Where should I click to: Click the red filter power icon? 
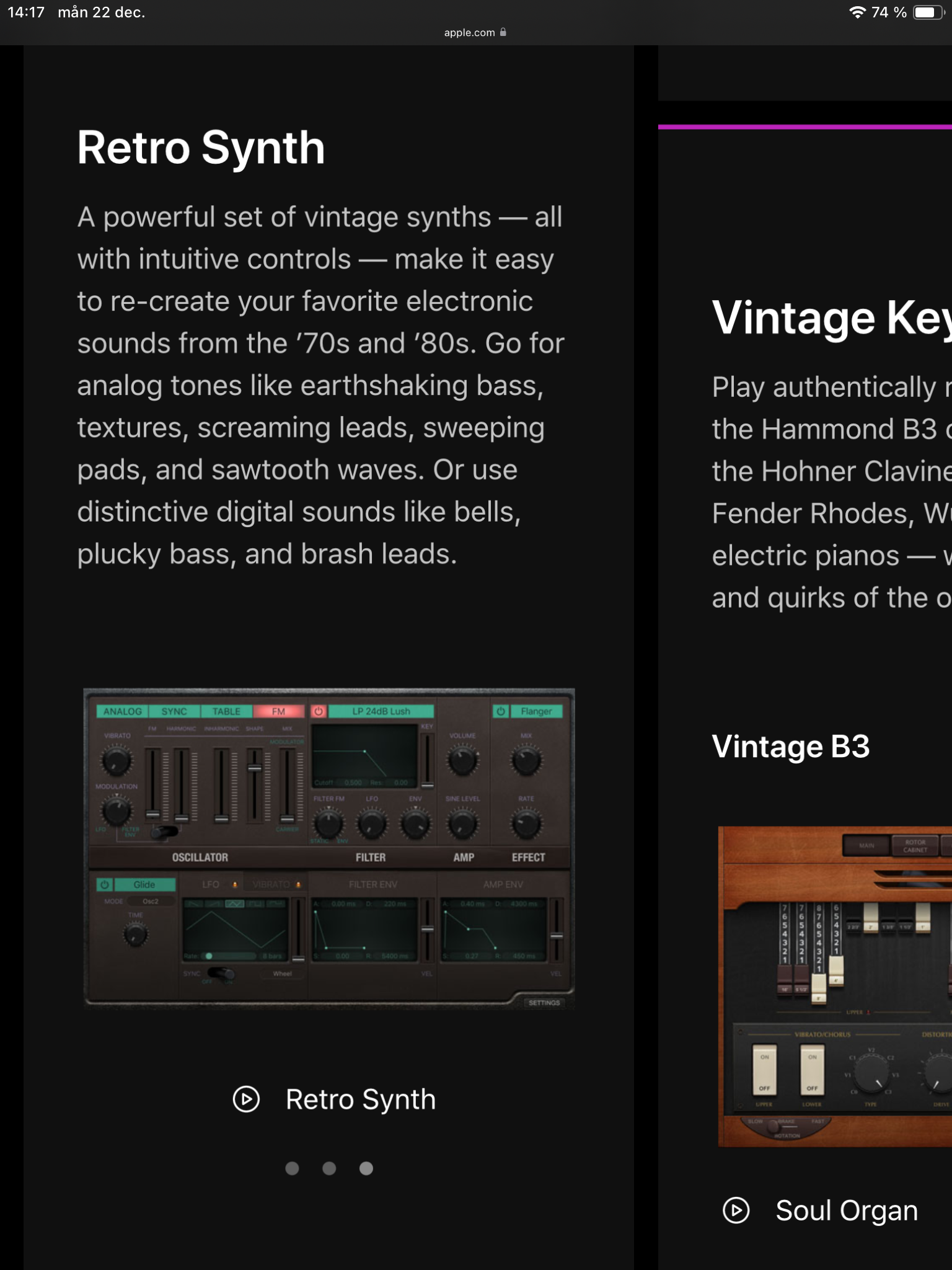pos(319,711)
